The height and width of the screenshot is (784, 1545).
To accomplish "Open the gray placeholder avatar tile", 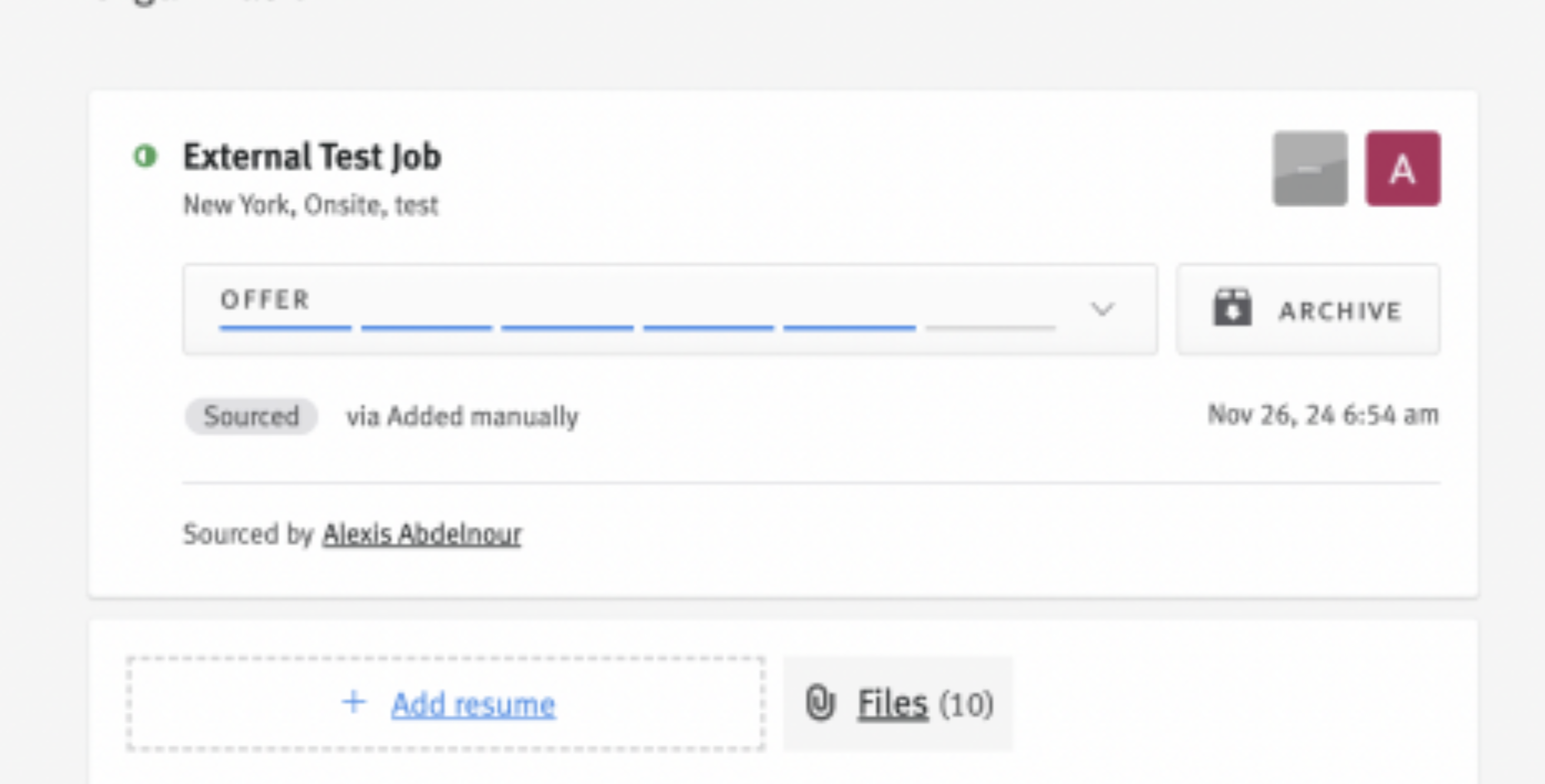I will (x=1310, y=169).
